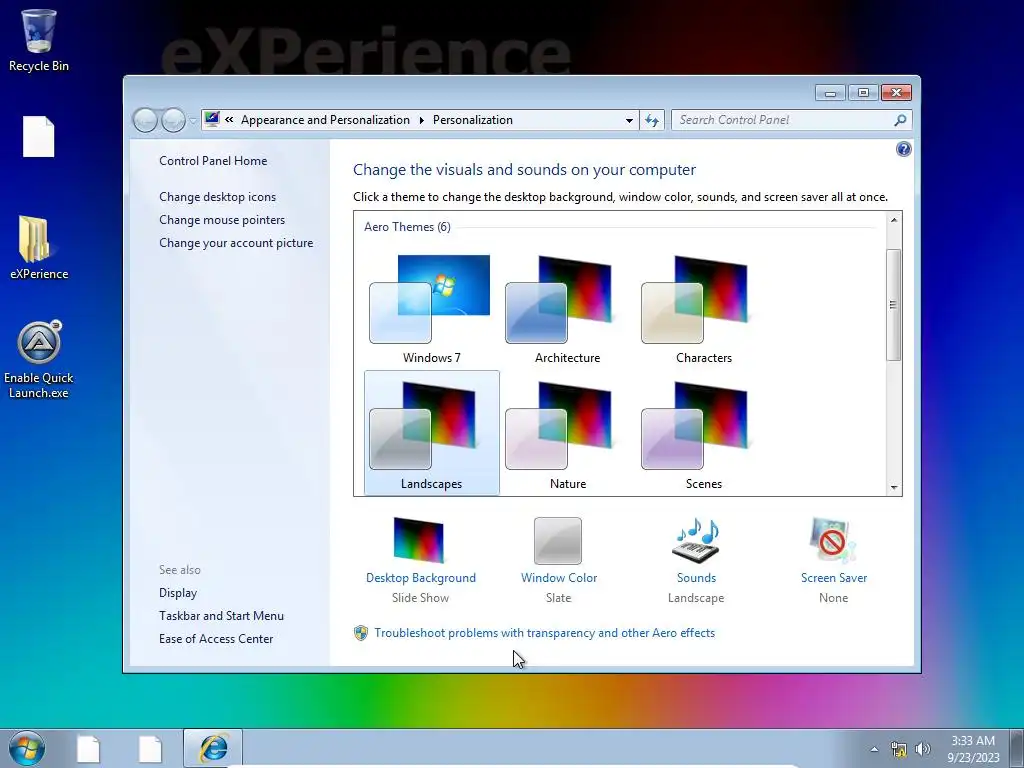The height and width of the screenshot is (768, 1024).
Task: Click the shield icon beside Troubleshoot link
Action: coord(360,633)
